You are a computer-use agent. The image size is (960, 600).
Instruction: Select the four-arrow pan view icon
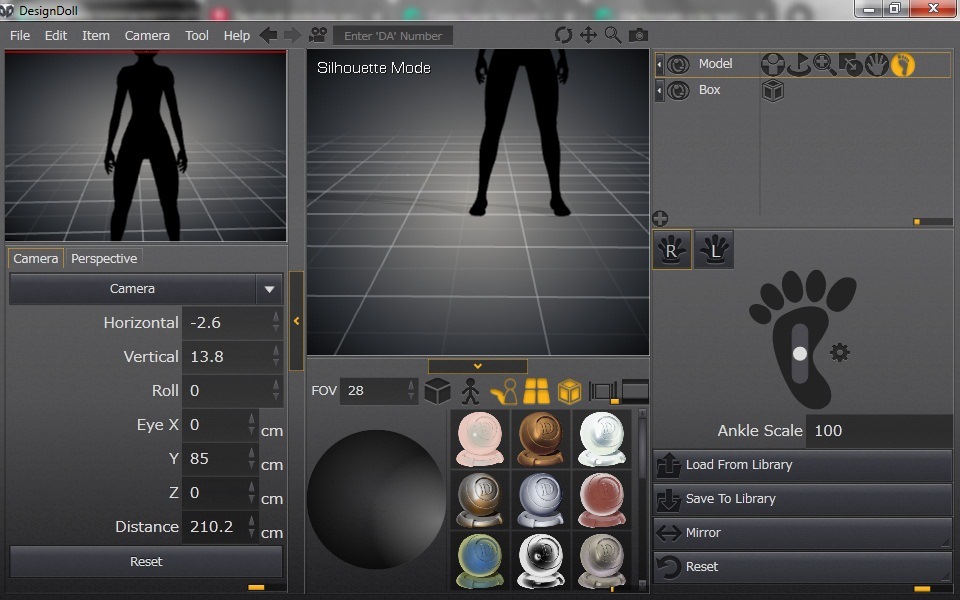588,35
